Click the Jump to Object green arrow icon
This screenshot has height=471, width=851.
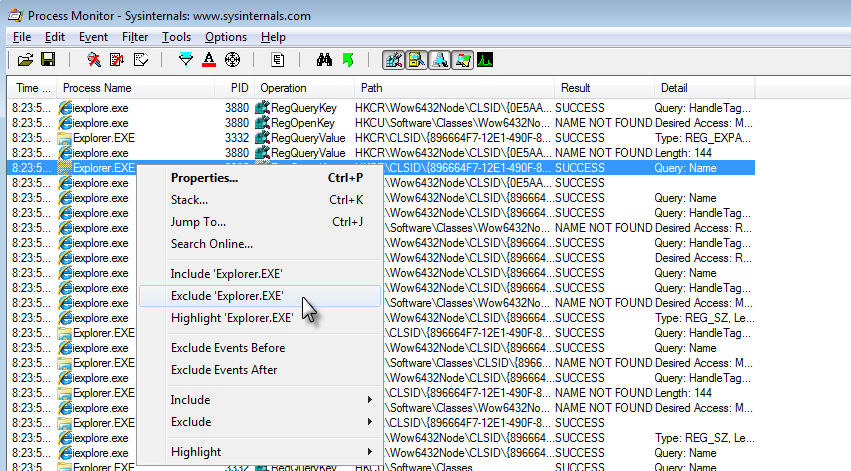[x=348, y=60]
